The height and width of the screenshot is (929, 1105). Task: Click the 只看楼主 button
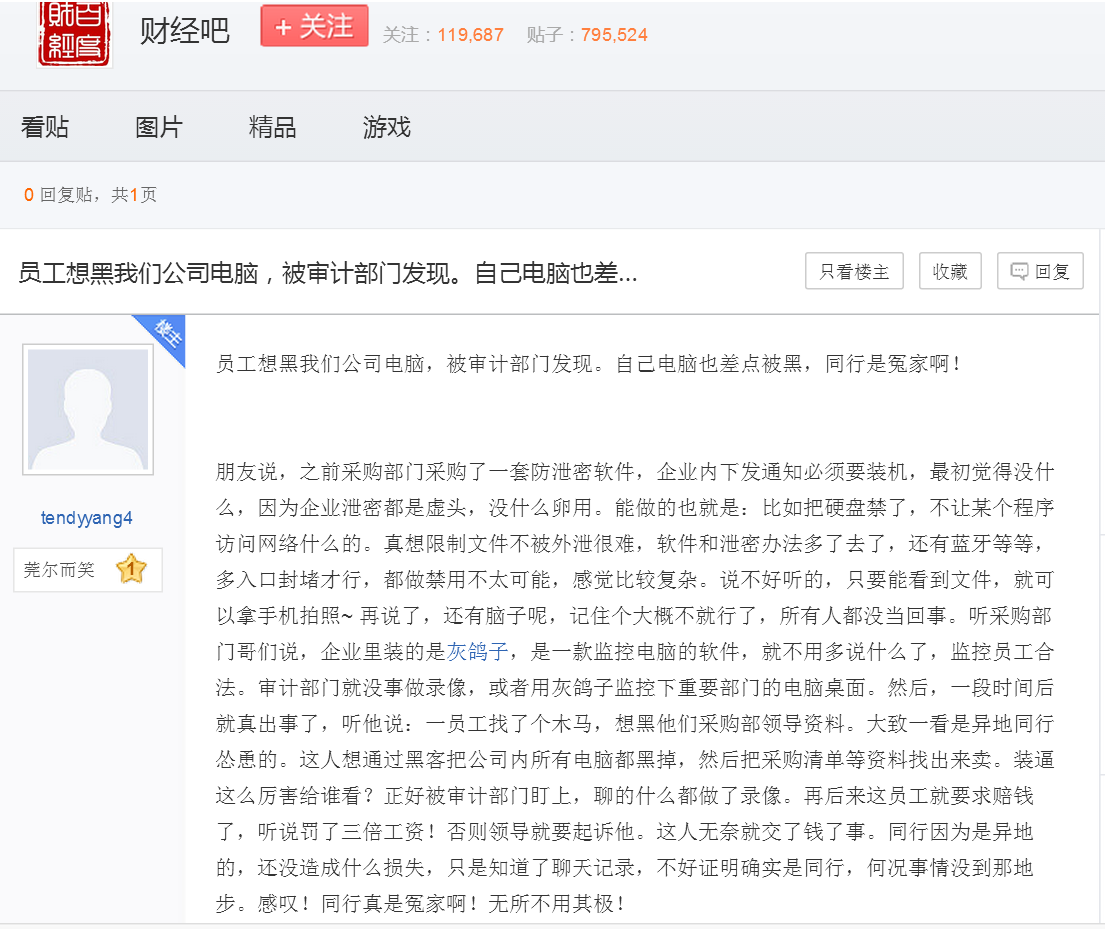pyautogui.click(x=854, y=271)
